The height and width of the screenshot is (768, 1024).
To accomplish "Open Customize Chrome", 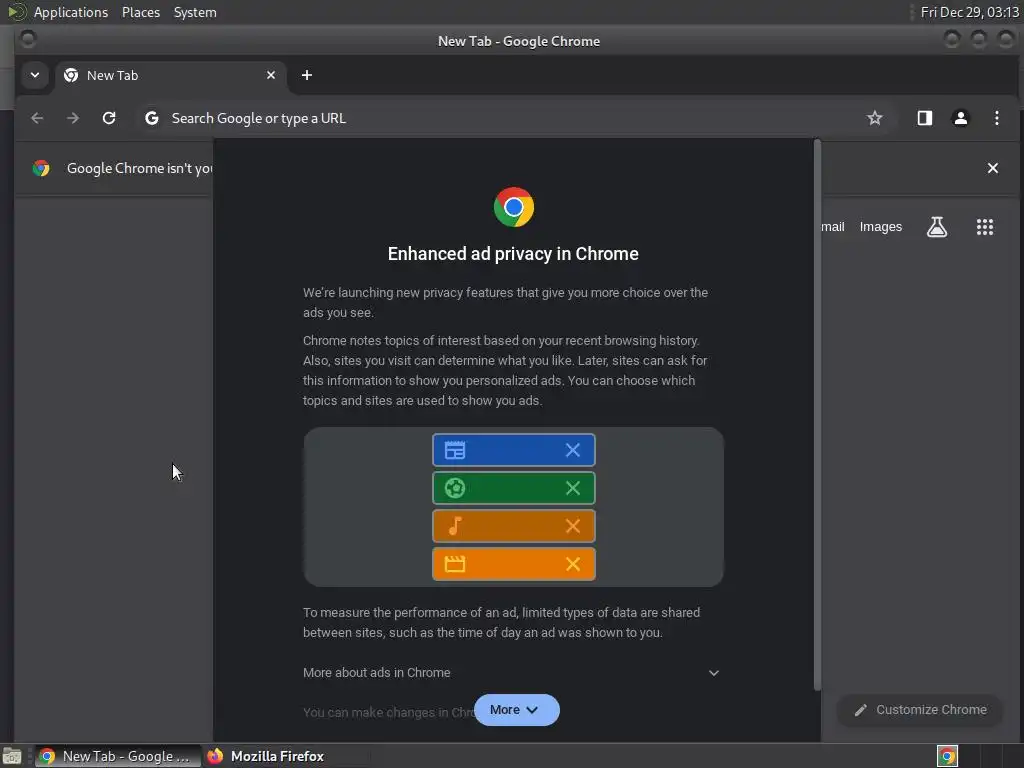I will pos(920,710).
